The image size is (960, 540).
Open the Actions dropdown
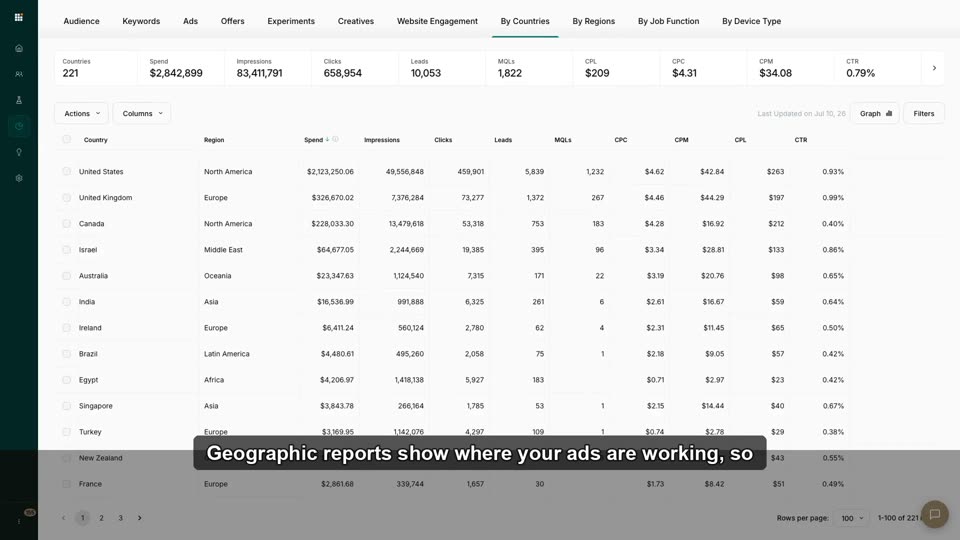coord(81,113)
